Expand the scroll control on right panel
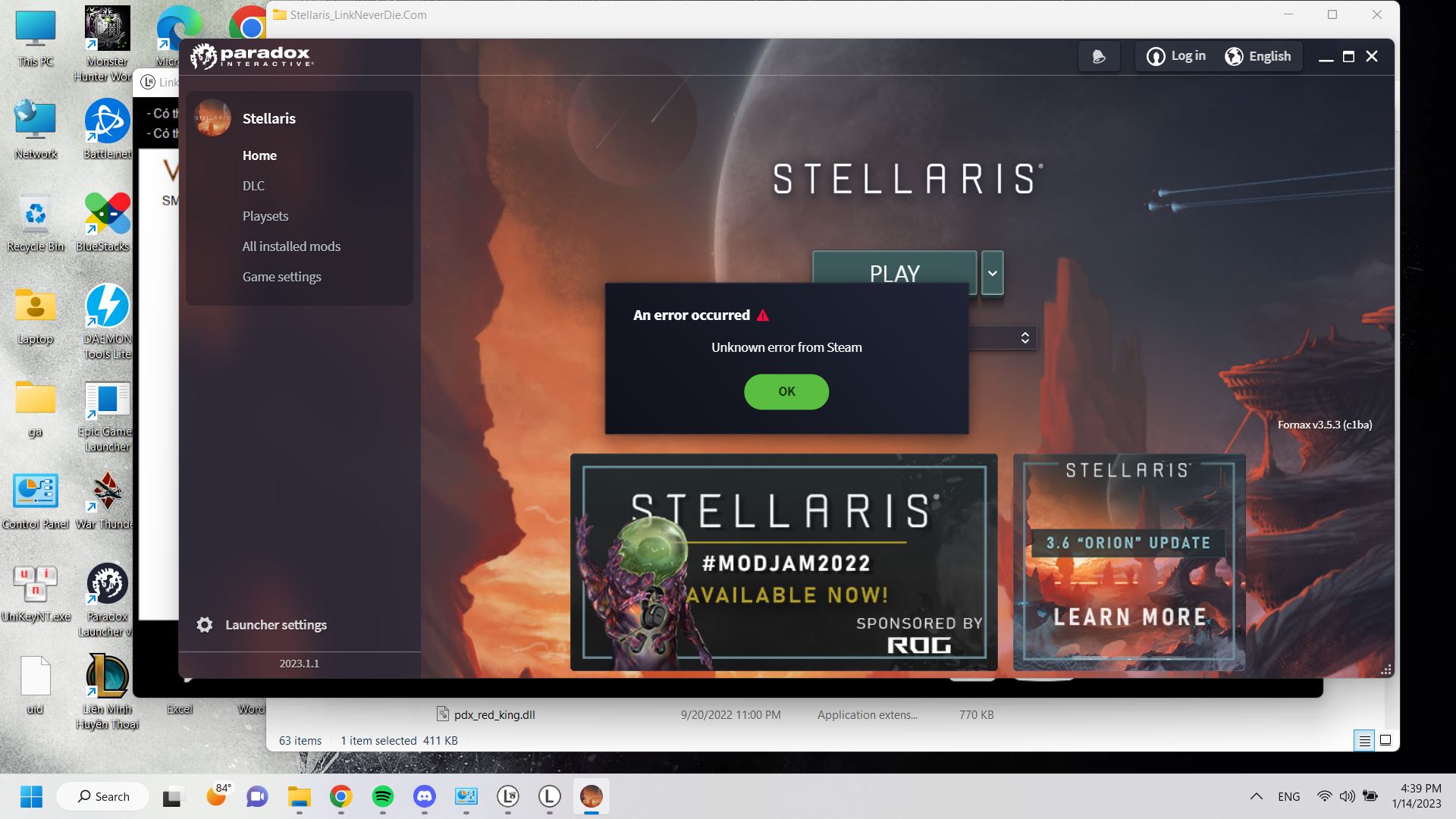 pyautogui.click(x=1024, y=337)
